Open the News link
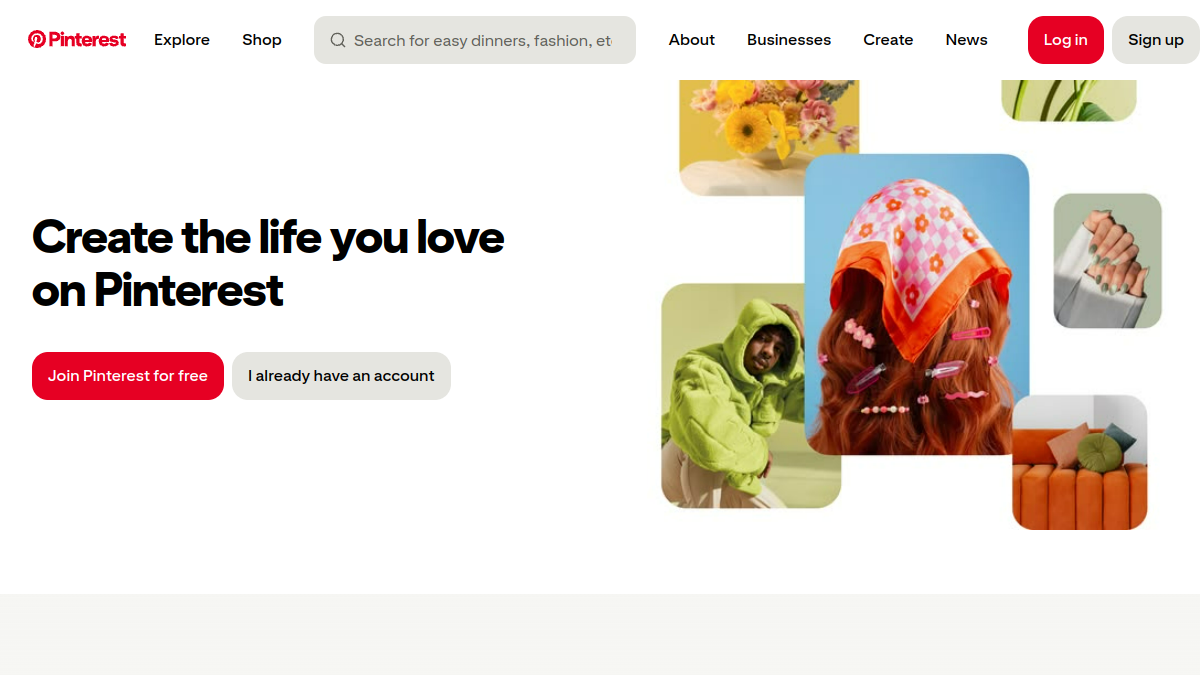The image size is (1200, 675). pos(966,40)
